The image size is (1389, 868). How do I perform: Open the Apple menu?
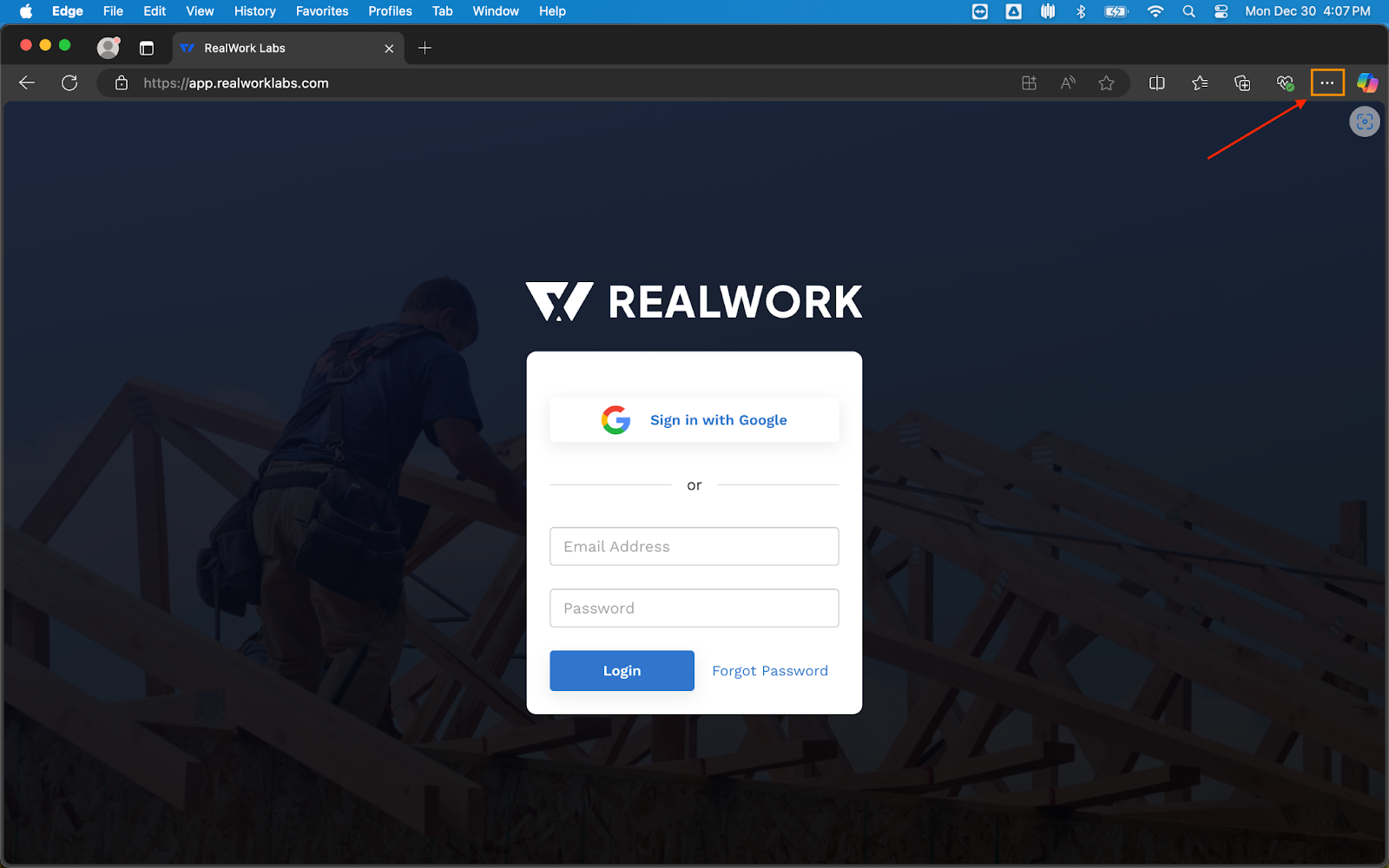click(26, 11)
